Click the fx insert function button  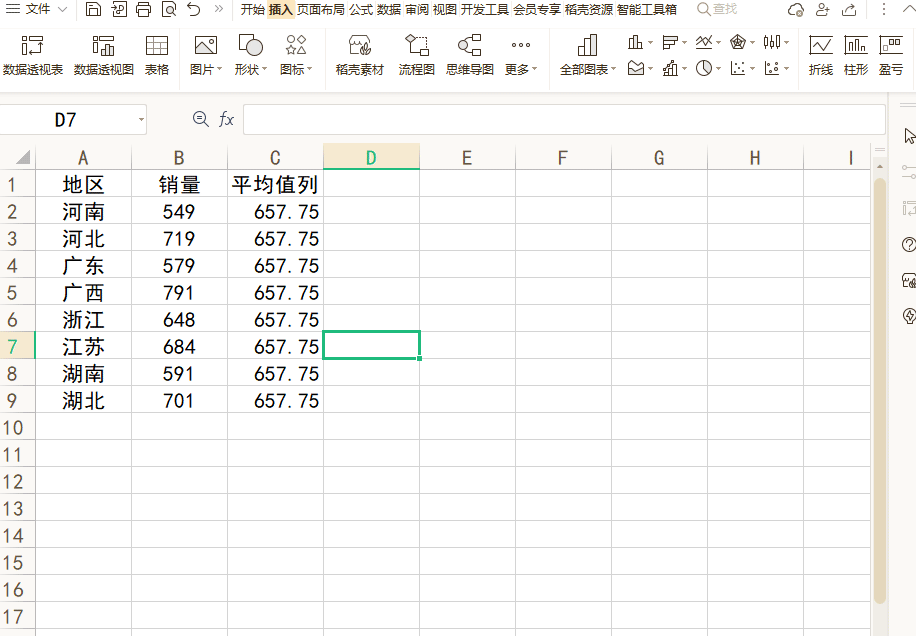[x=227, y=120]
